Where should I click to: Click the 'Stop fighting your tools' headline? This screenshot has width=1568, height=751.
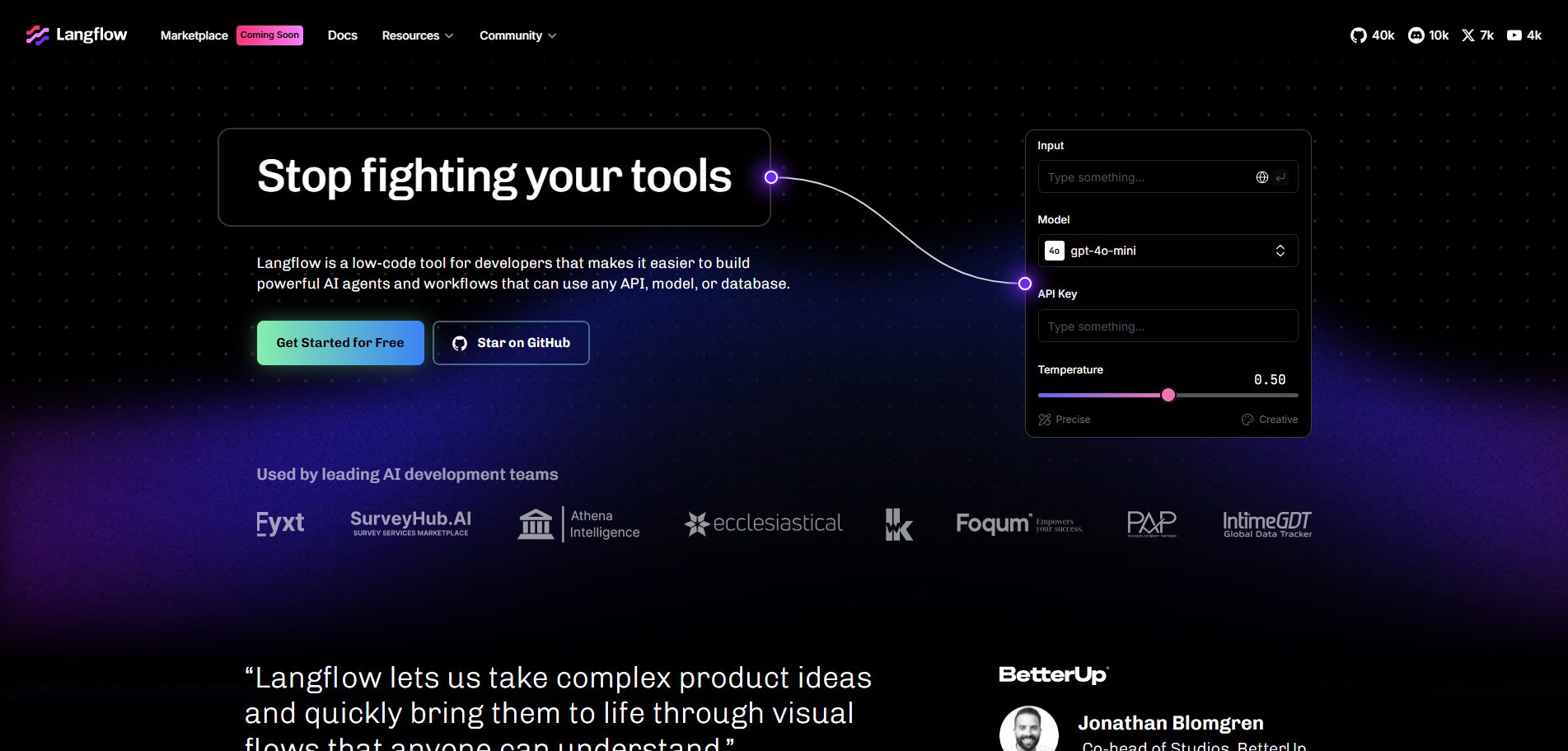tap(494, 176)
